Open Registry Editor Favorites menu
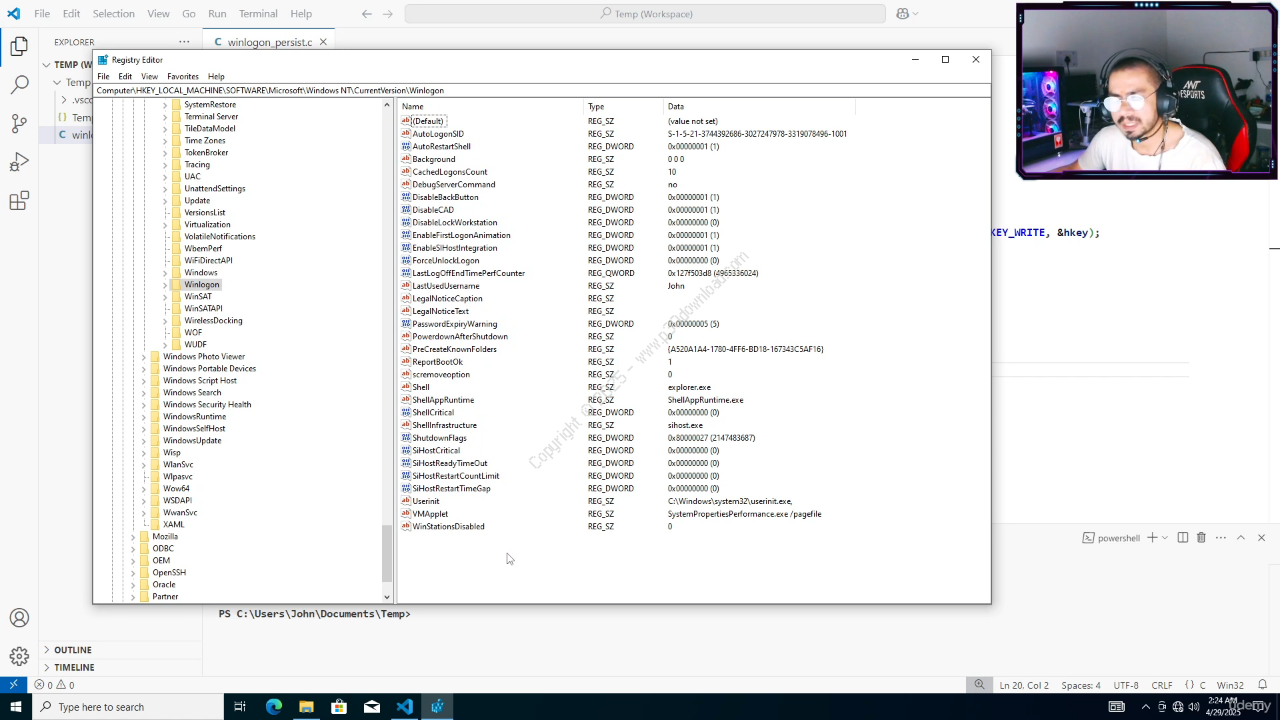Viewport: 1280px width, 720px height. pos(183,76)
